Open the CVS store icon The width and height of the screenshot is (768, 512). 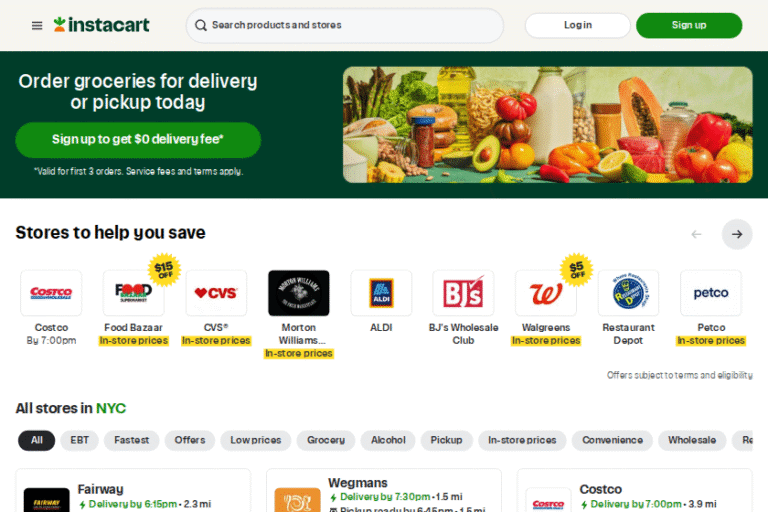tap(216, 293)
